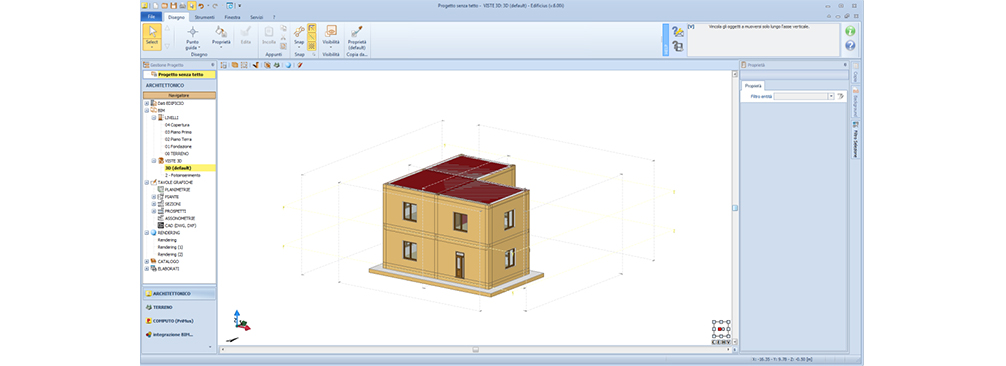The width and height of the screenshot is (1006, 366).
Task: Click the ARCHITETTONICO section button
Action: (179, 293)
